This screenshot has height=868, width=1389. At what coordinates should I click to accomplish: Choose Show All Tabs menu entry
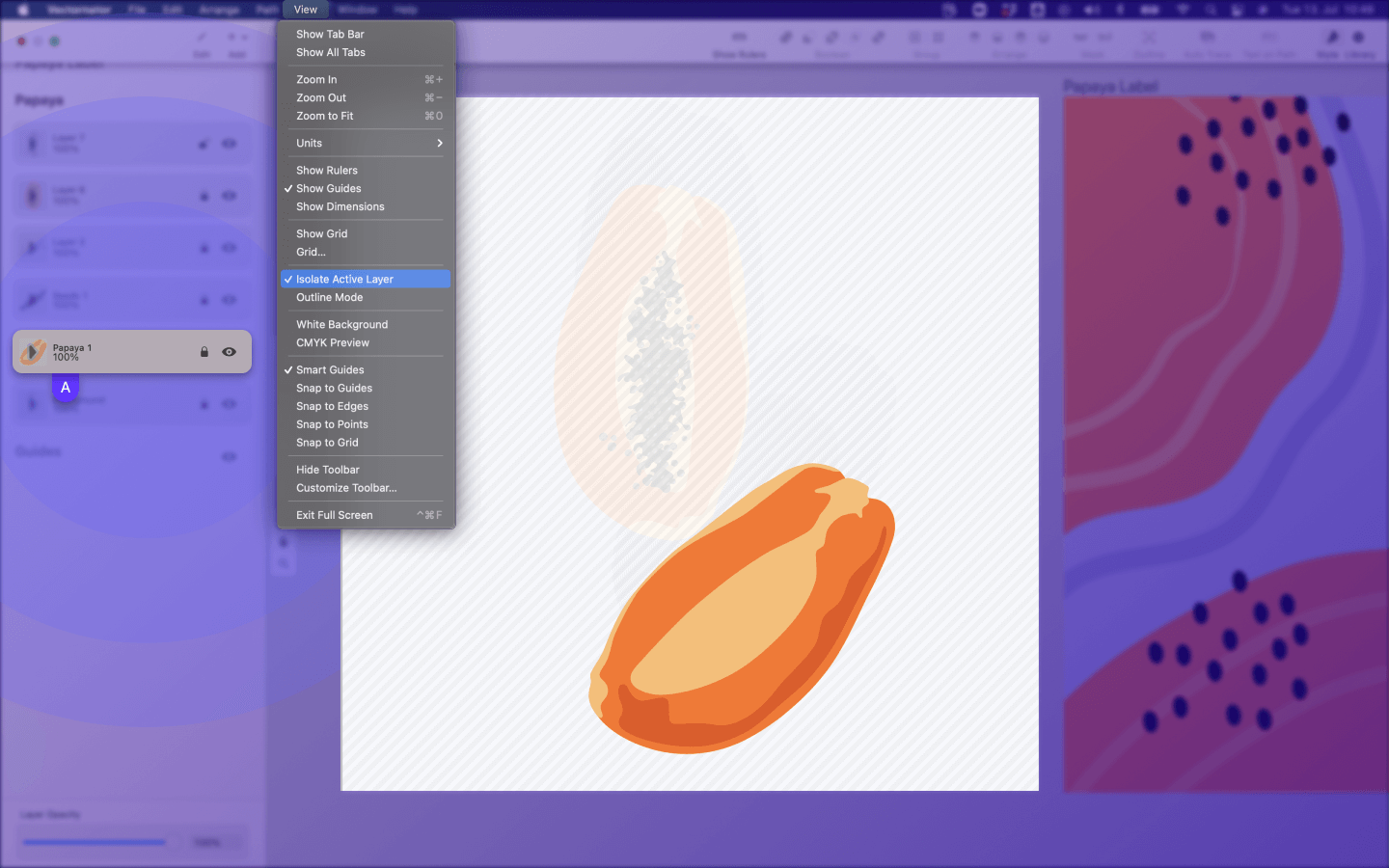(366, 52)
